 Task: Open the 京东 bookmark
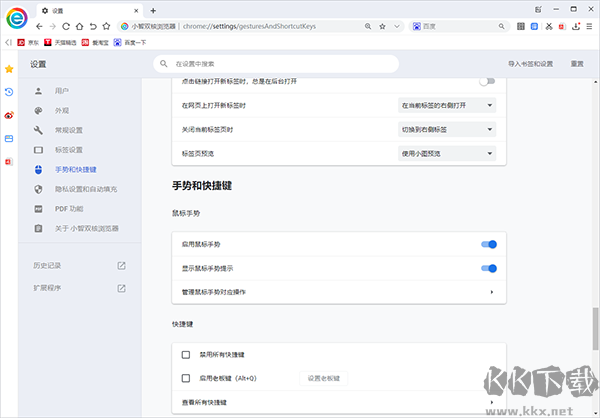click(x=28, y=42)
